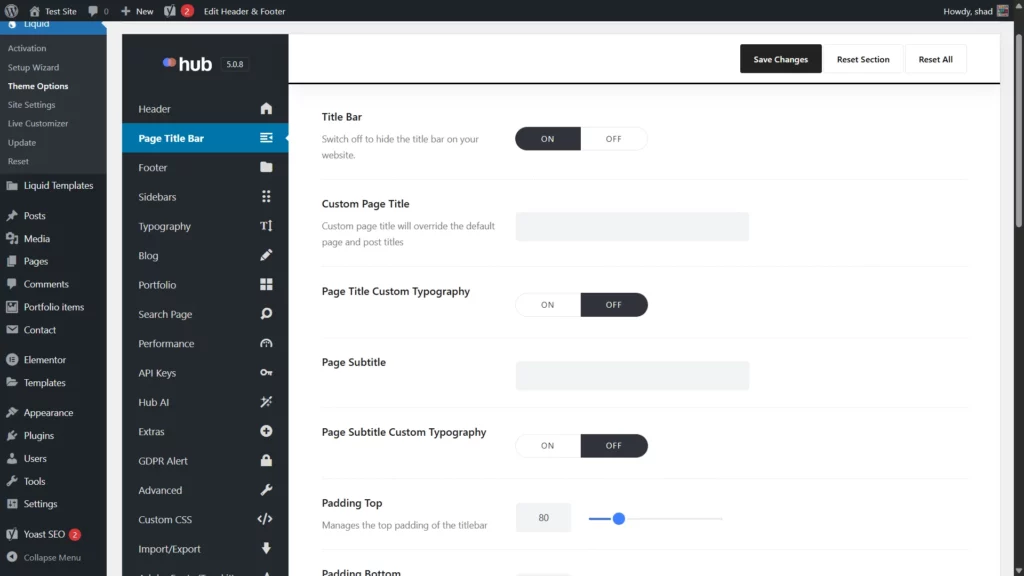Turn ON Page Subtitle Custom Typography
The image size is (1024, 576).
tap(548, 446)
